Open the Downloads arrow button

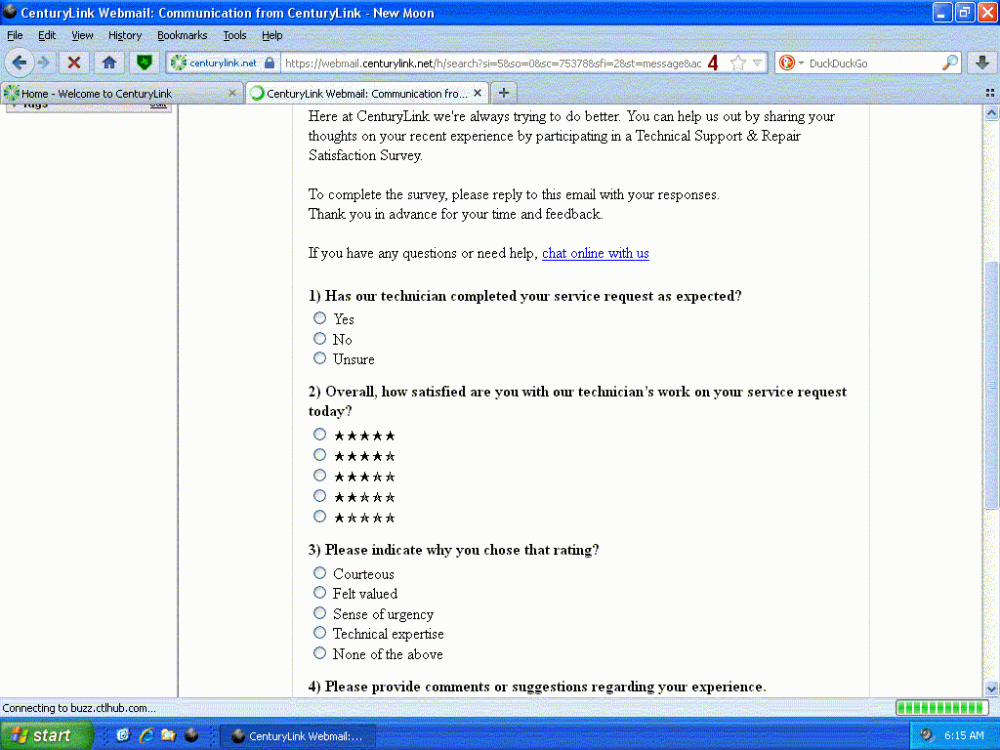pyautogui.click(x=983, y=62)
